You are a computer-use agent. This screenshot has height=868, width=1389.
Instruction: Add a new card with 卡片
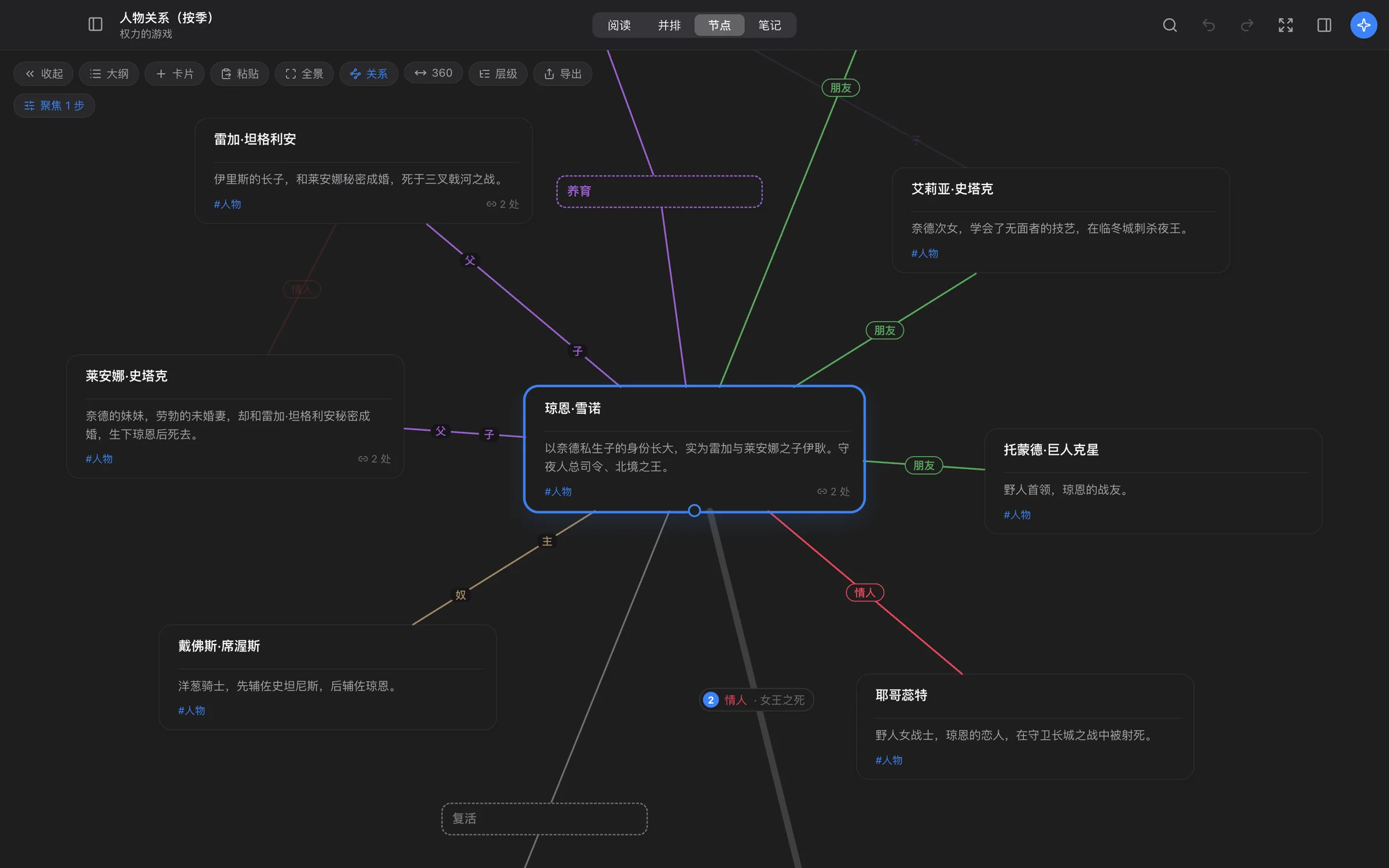174,73
